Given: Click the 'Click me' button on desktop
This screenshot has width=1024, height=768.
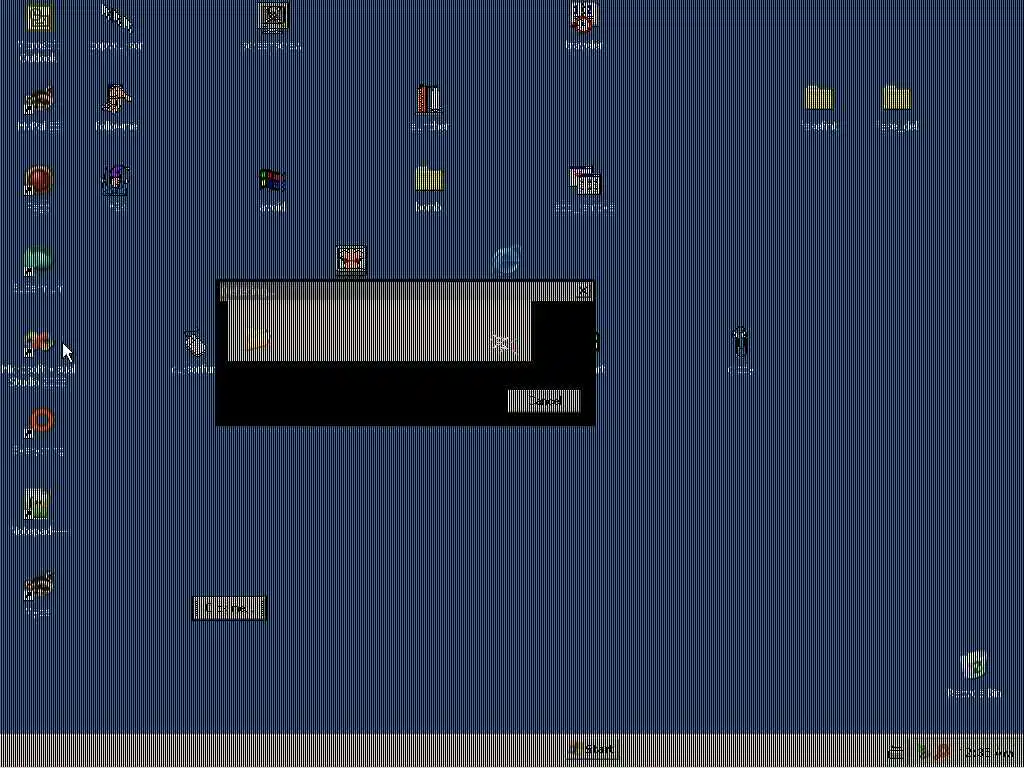Looking at the screenshot, I should point(229,608).
